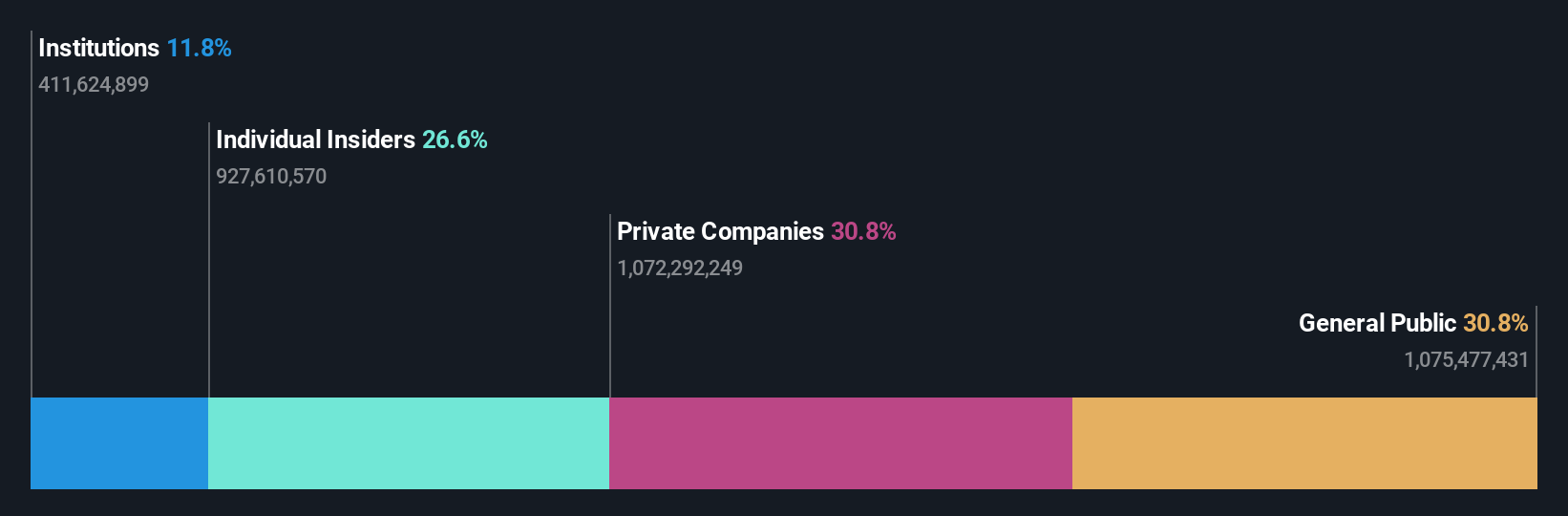The width and height of the screenshot is (1568, 516).
Task: Click the Individual Insiders 26.6% percentage
Action: click(x=455, y=140)
